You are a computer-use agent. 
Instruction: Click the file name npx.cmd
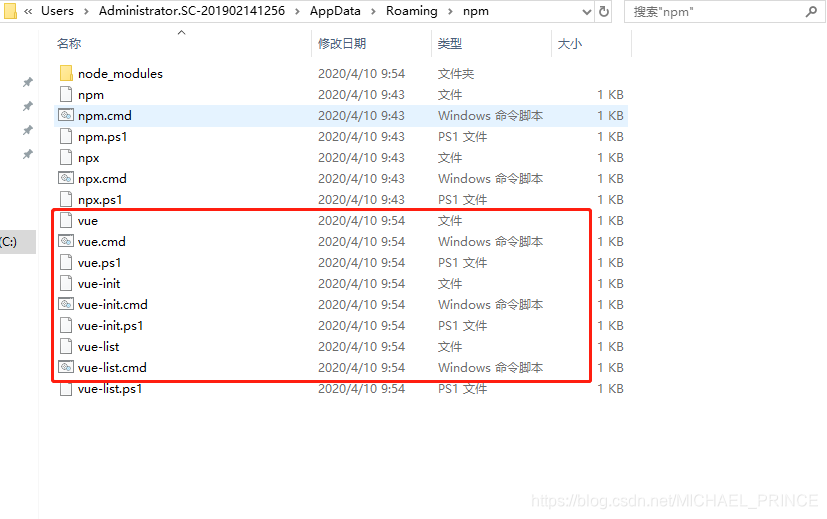coord(102,179)
